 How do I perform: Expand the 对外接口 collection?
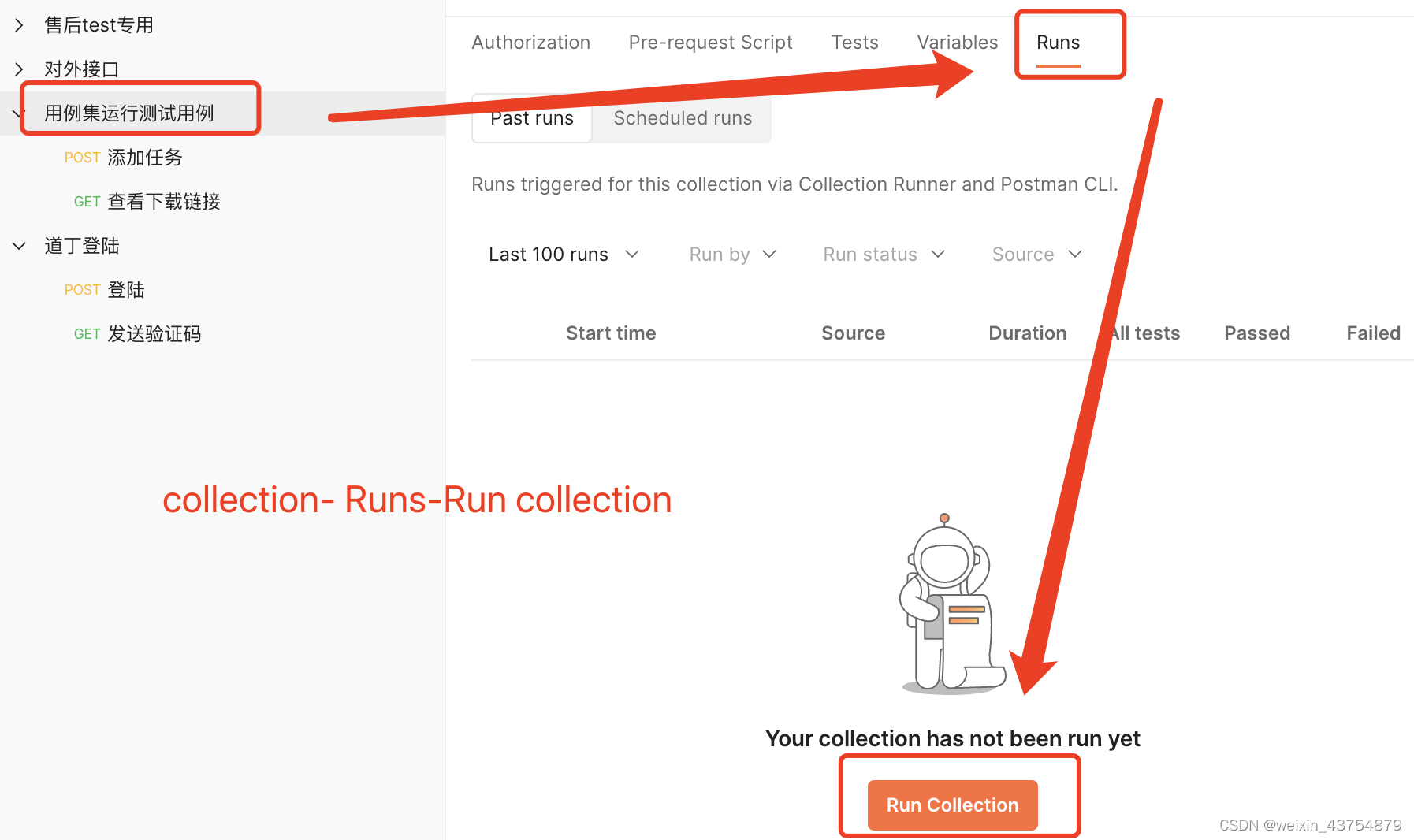pos(19,69)
